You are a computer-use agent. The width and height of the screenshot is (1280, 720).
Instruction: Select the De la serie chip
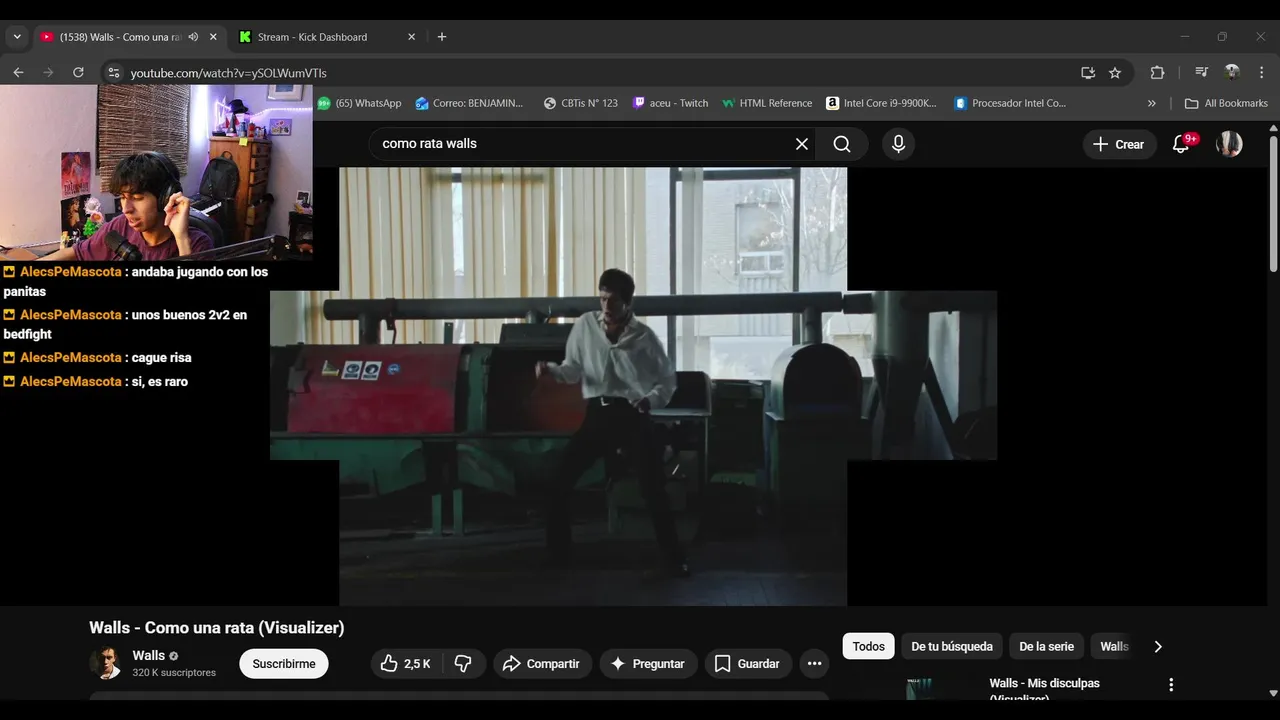click(1046, 647)
